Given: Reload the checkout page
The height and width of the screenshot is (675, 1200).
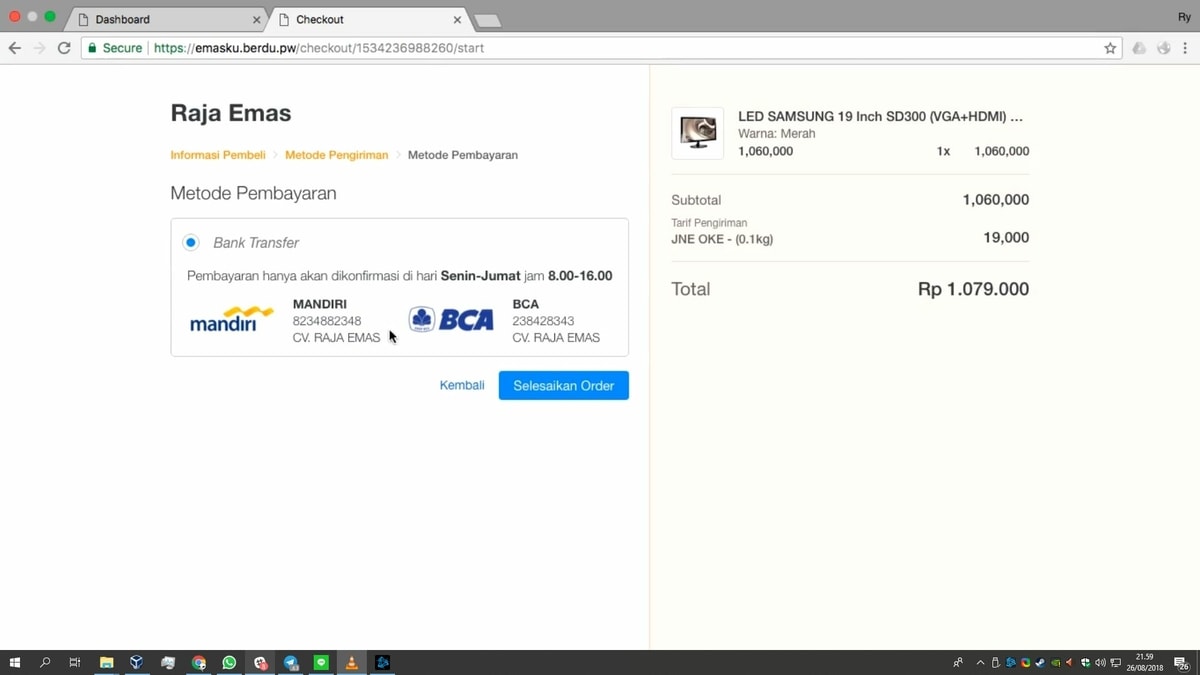Looking at the screenshot, I should point(65,48).
